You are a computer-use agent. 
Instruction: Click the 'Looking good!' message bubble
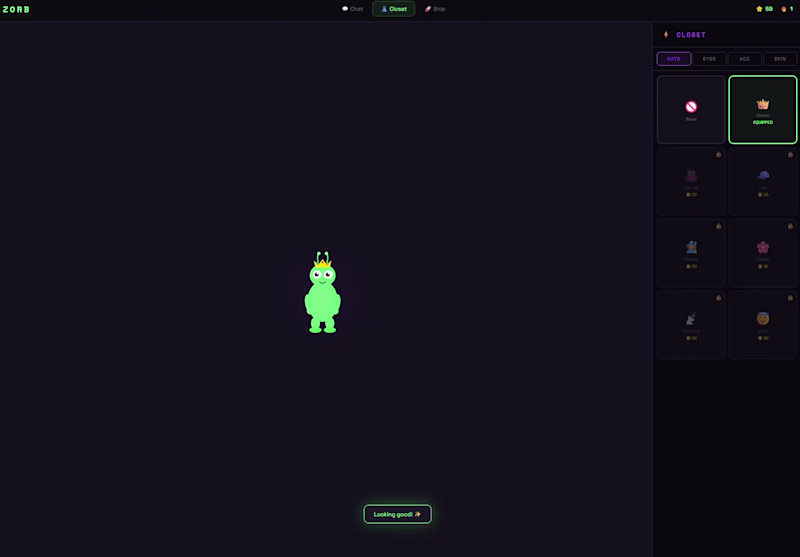pyautogui.click(x=397, y=514)
